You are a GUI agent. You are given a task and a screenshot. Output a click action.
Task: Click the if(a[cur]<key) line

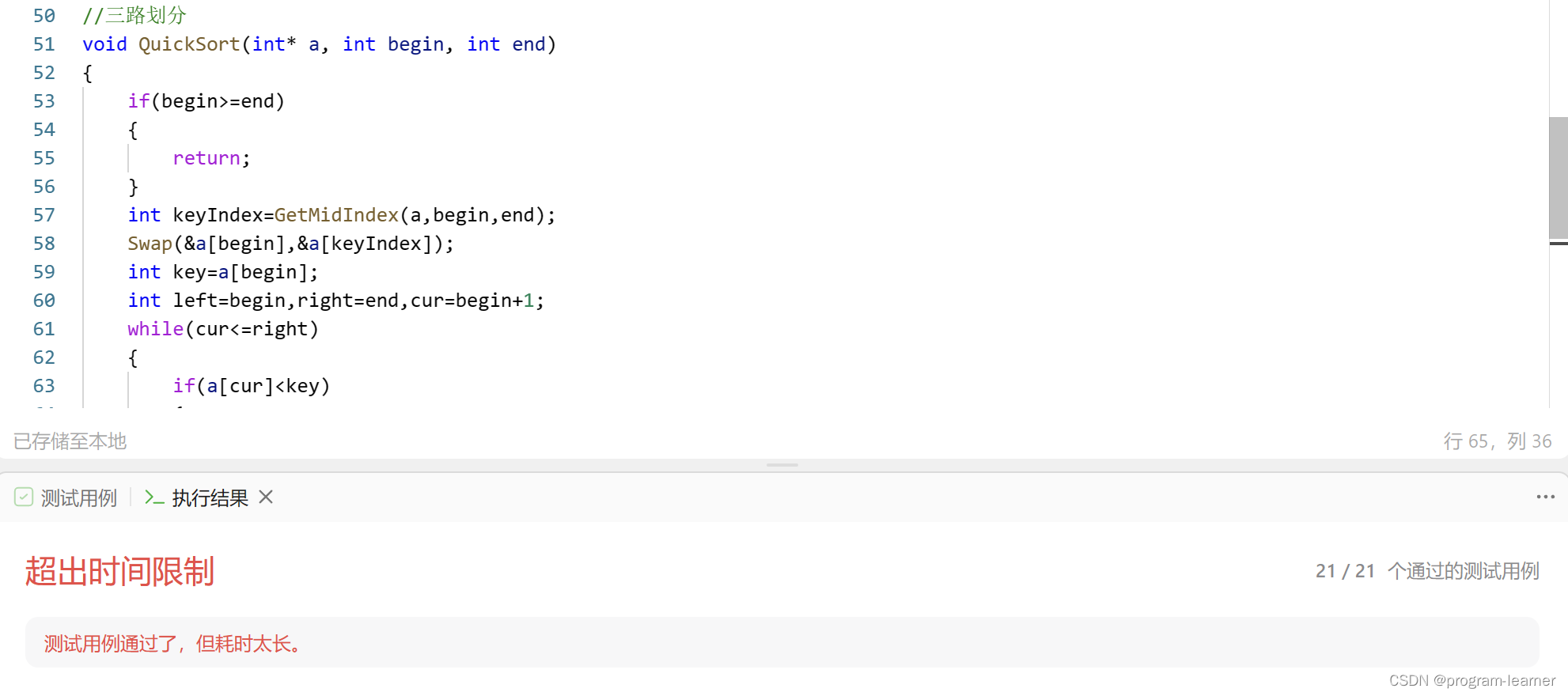(252, 386)
